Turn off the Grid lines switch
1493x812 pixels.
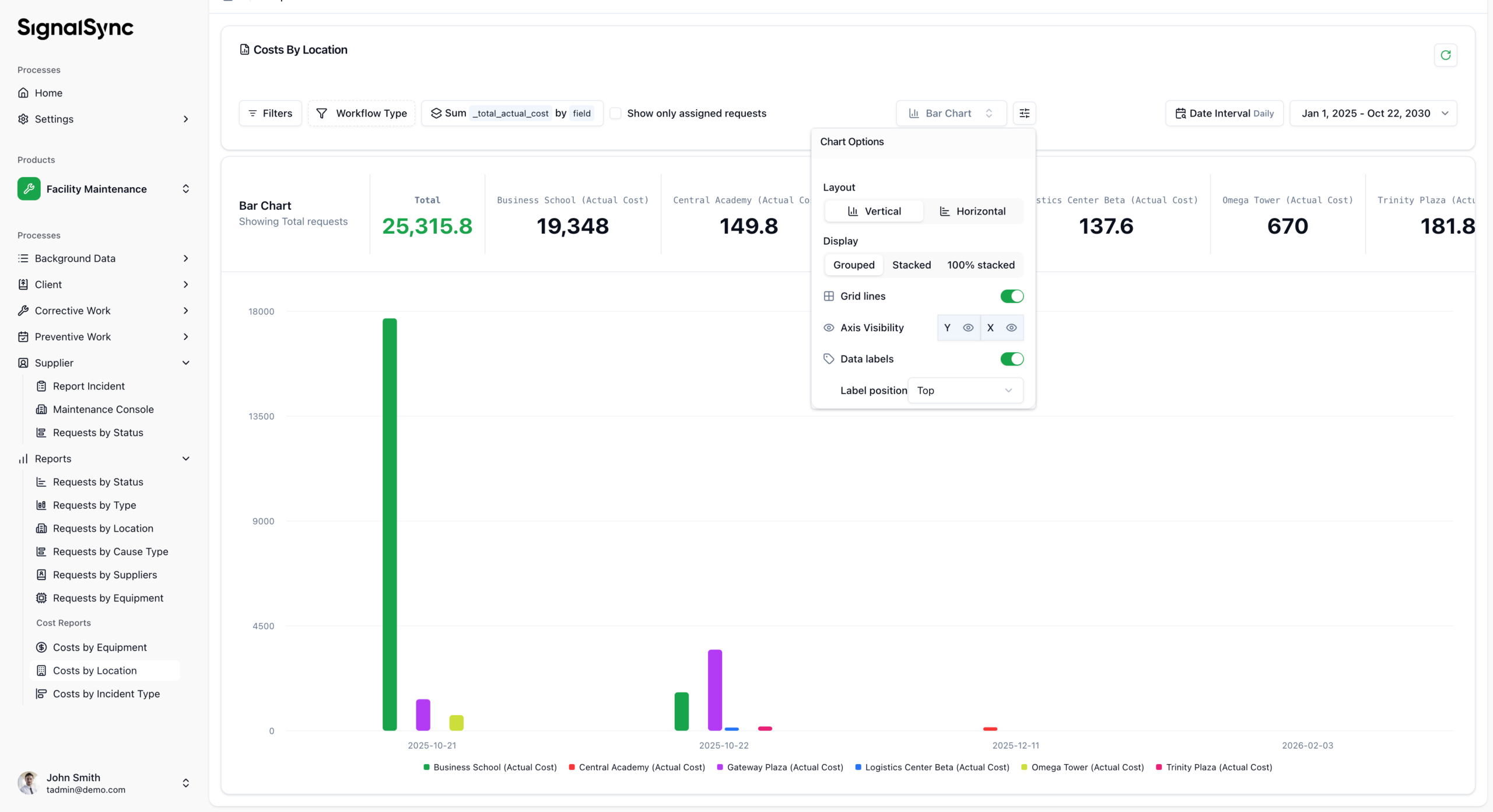coord(1012,296)
